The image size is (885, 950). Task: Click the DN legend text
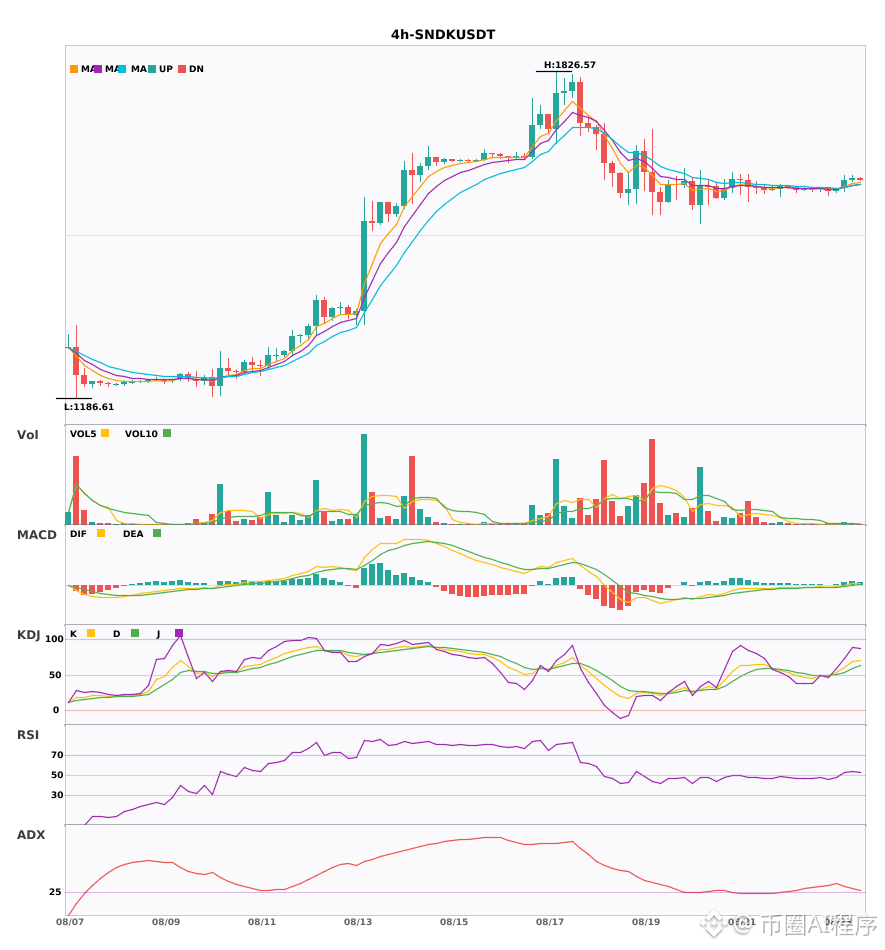(x=196, y=69)
